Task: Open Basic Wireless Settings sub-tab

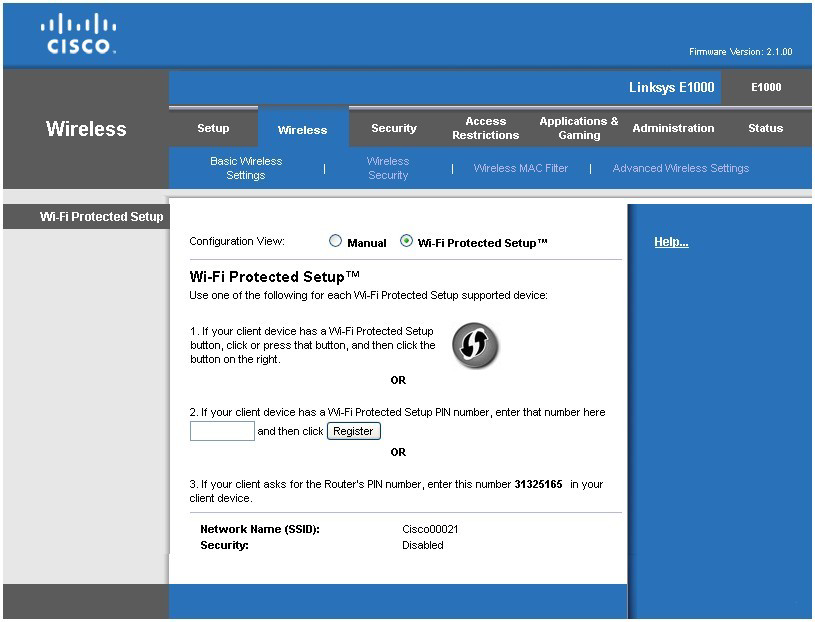Action: coord(246,168)
